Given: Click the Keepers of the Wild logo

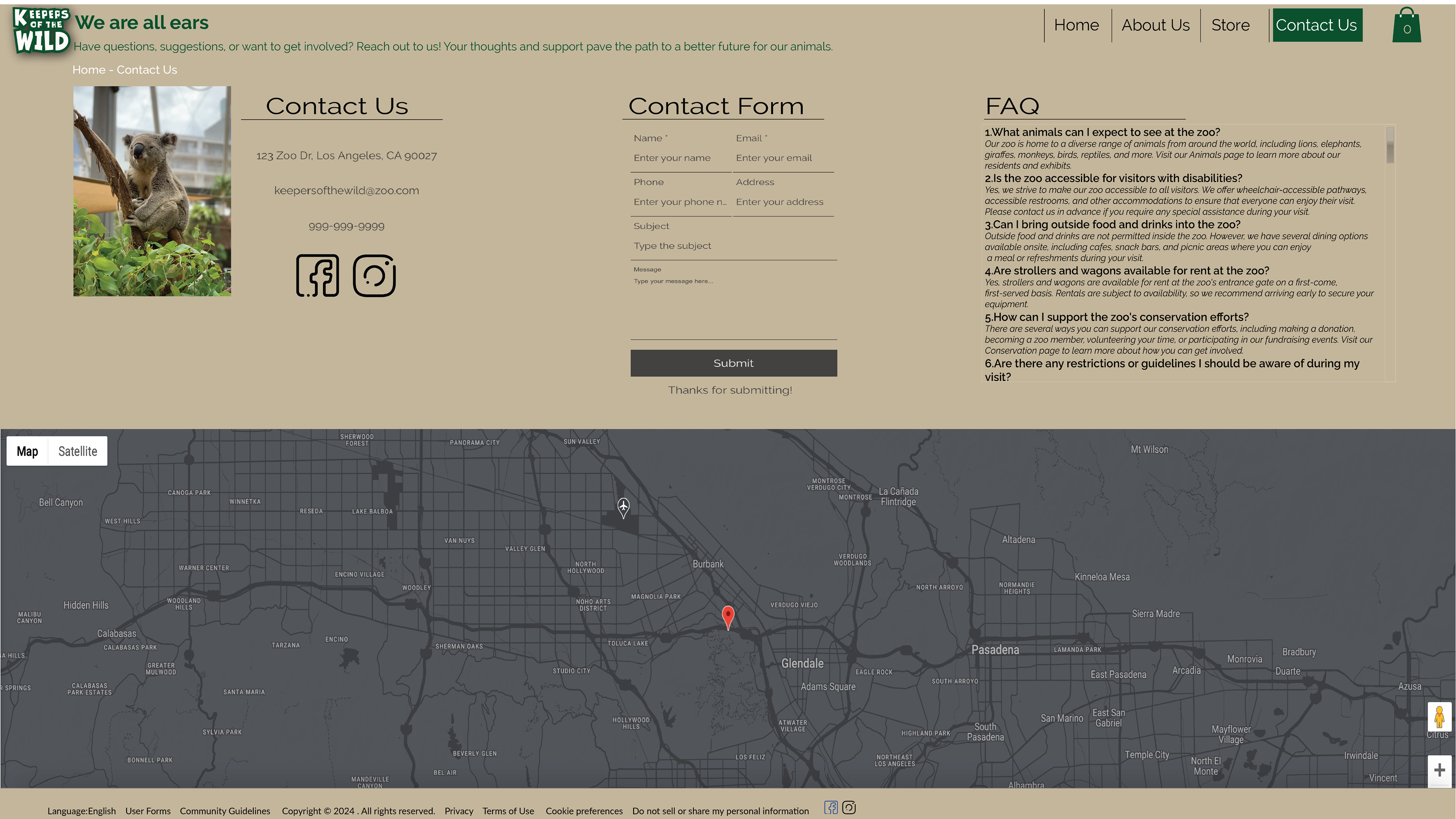Looking at the screenshot, I should coord(41,31).
